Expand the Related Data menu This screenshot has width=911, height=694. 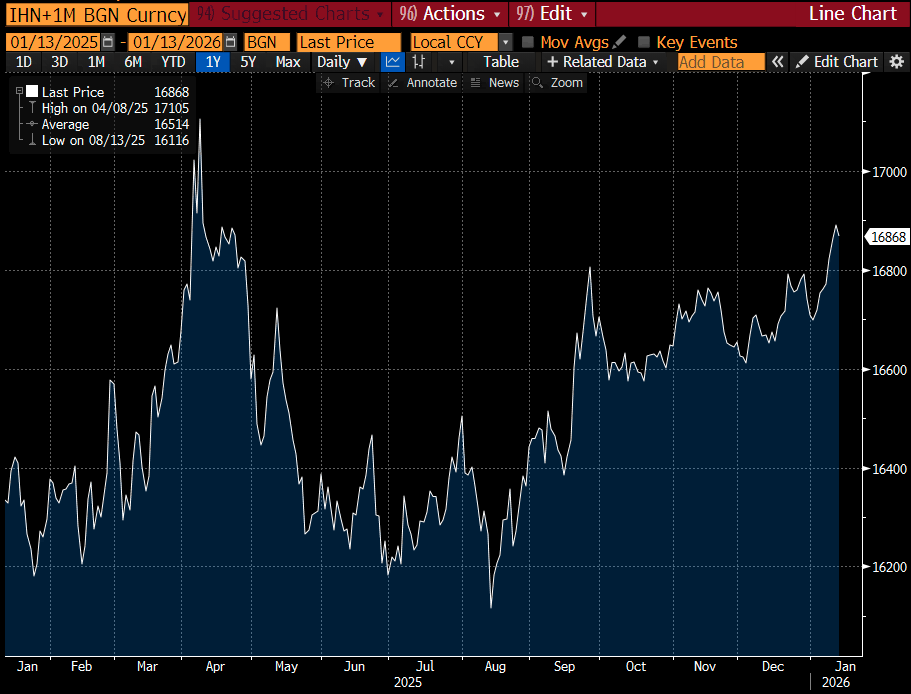[x=603, y=62]
